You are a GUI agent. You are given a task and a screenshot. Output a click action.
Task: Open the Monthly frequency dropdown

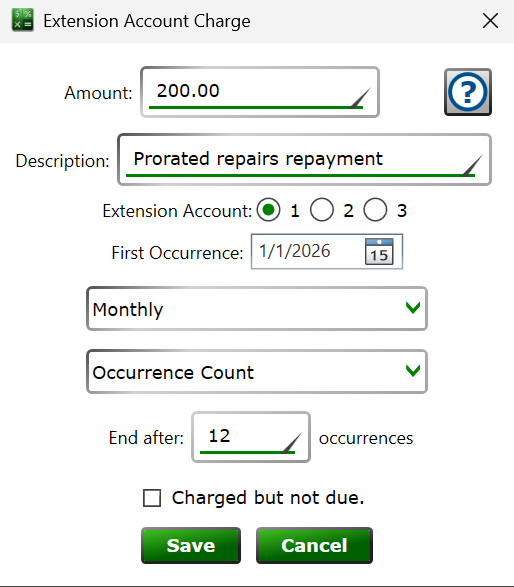tap(257, 309)
